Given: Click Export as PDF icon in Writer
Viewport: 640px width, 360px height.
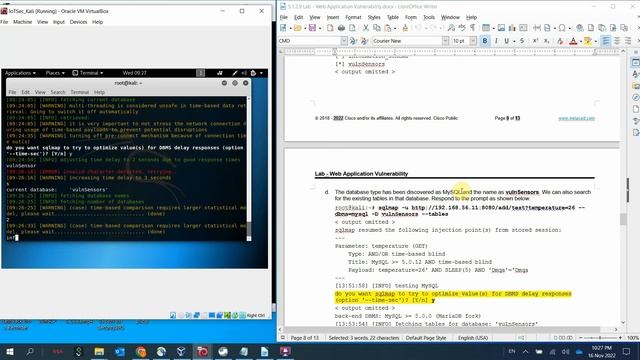Looking at the screenshot, I should tap(330, 28).
